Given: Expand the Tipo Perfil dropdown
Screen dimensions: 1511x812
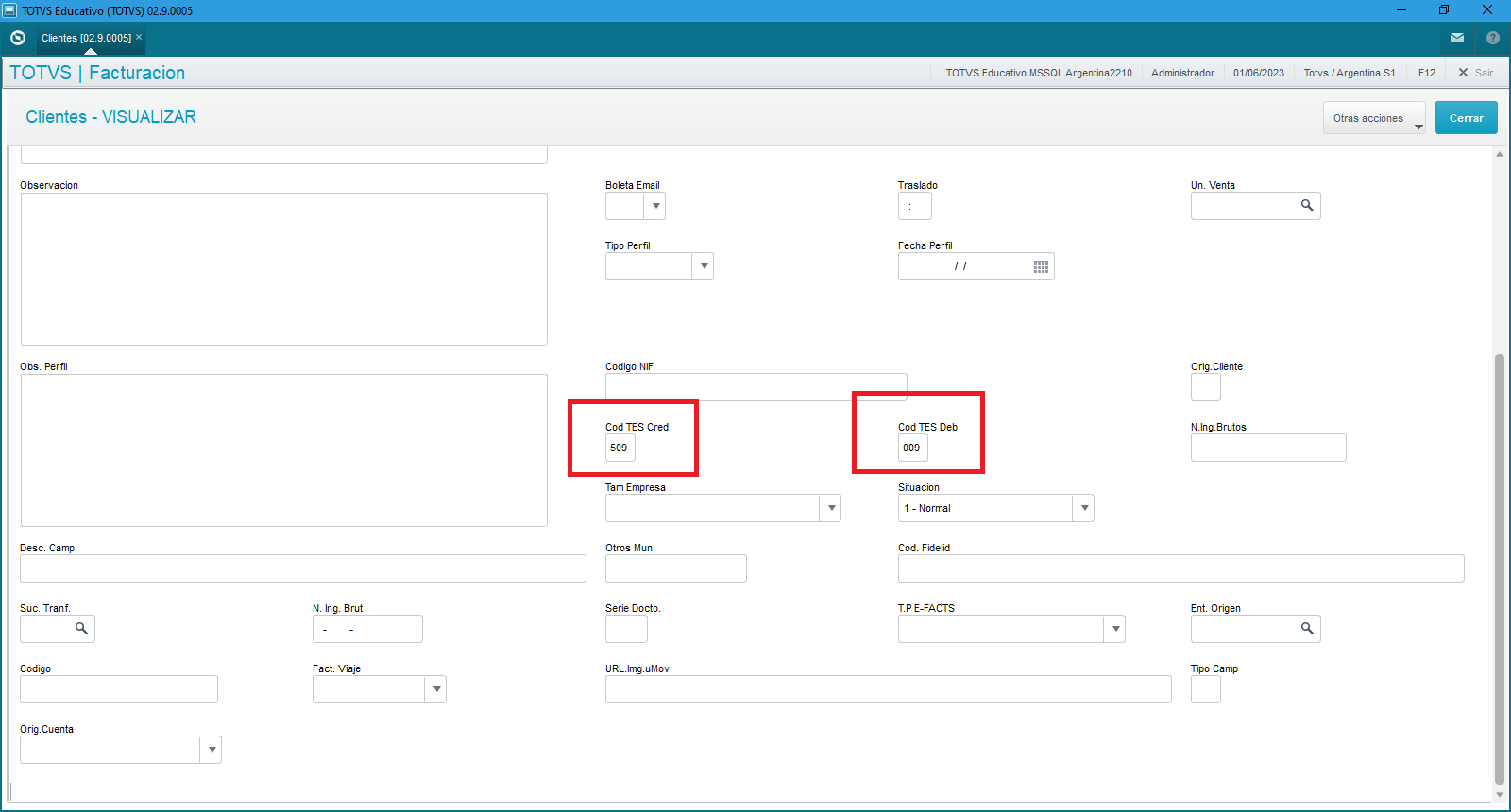Looking at the screenshot, I should [703, 266].
